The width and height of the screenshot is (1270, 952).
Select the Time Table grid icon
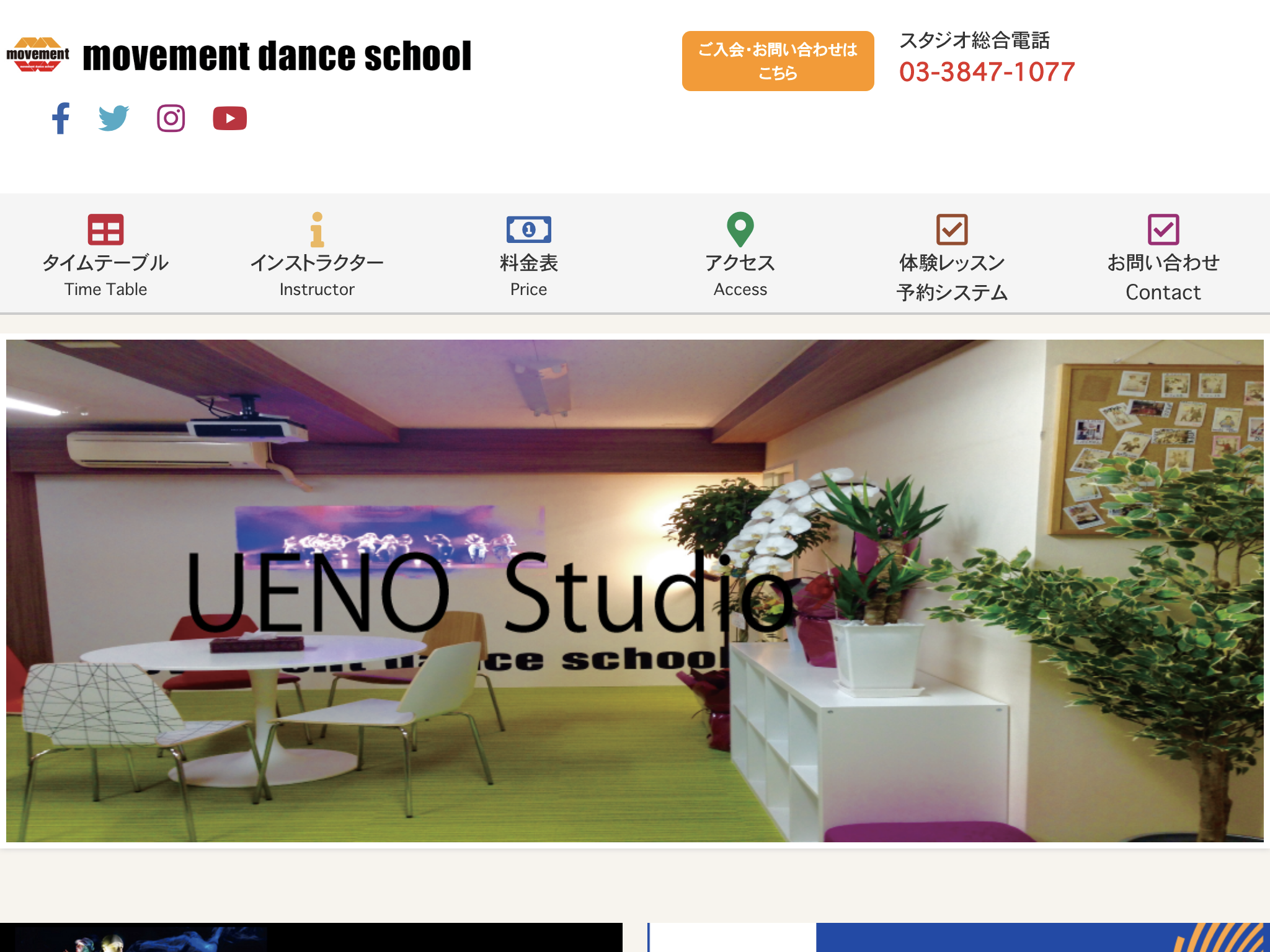coord(105,230)
